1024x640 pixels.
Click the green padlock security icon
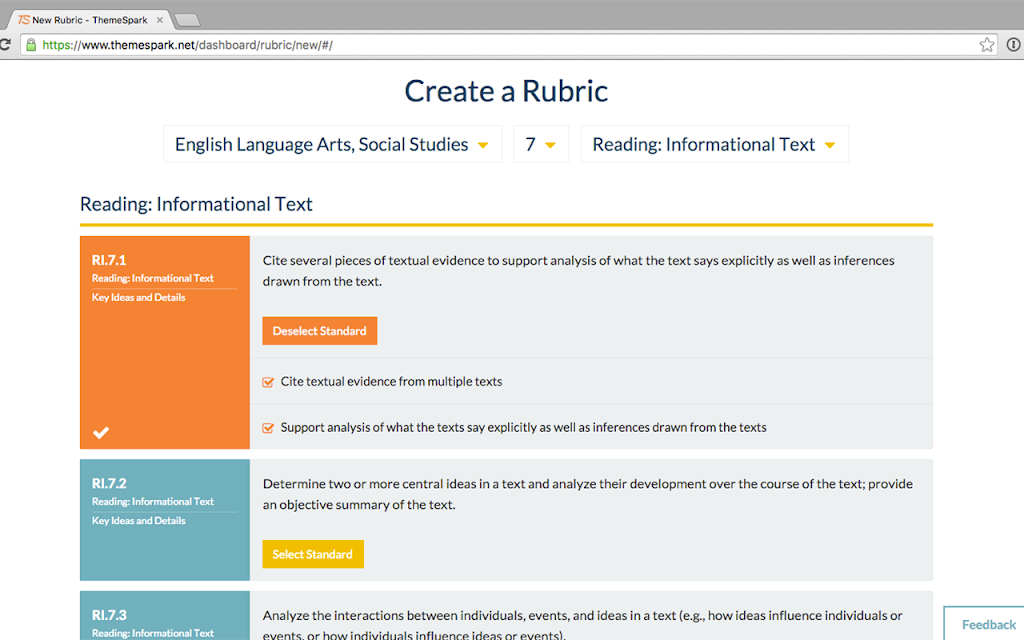point(31,45)
